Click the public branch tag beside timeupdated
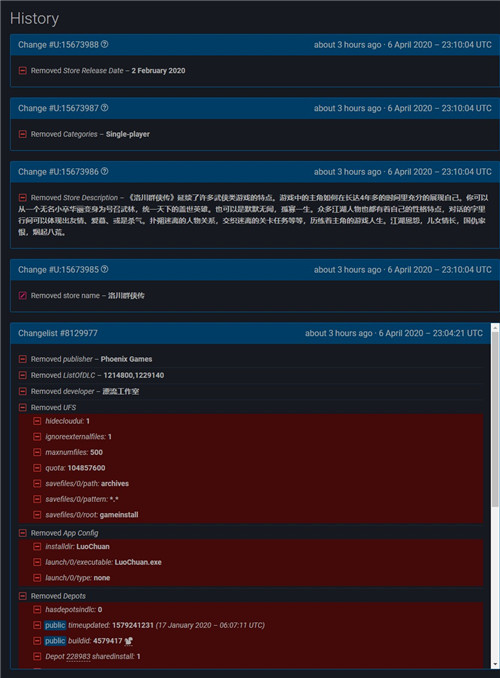 pyautogui.click(x=55, y=625)
